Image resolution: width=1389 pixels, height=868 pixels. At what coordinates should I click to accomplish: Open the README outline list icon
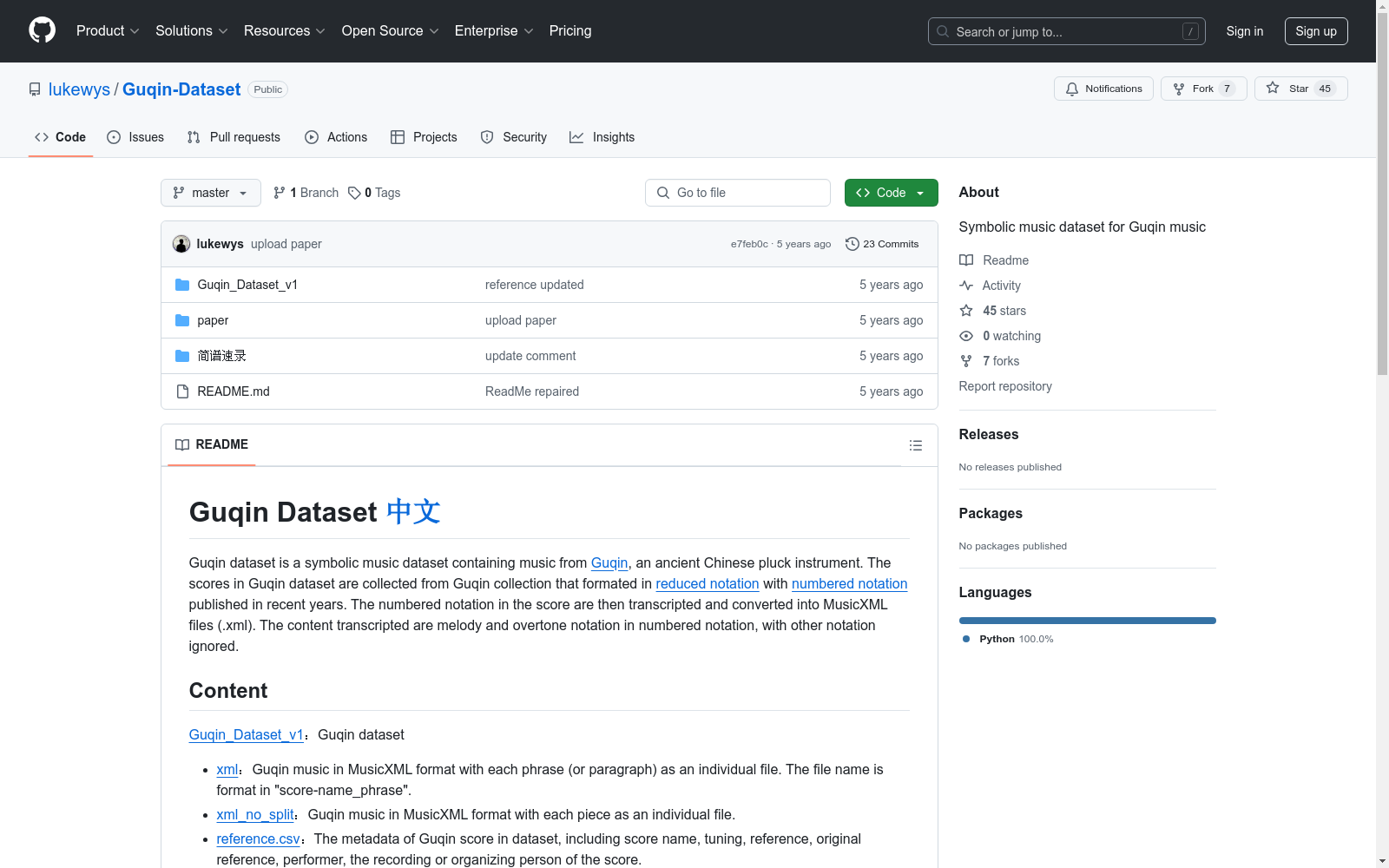click(x=915, y=445)
